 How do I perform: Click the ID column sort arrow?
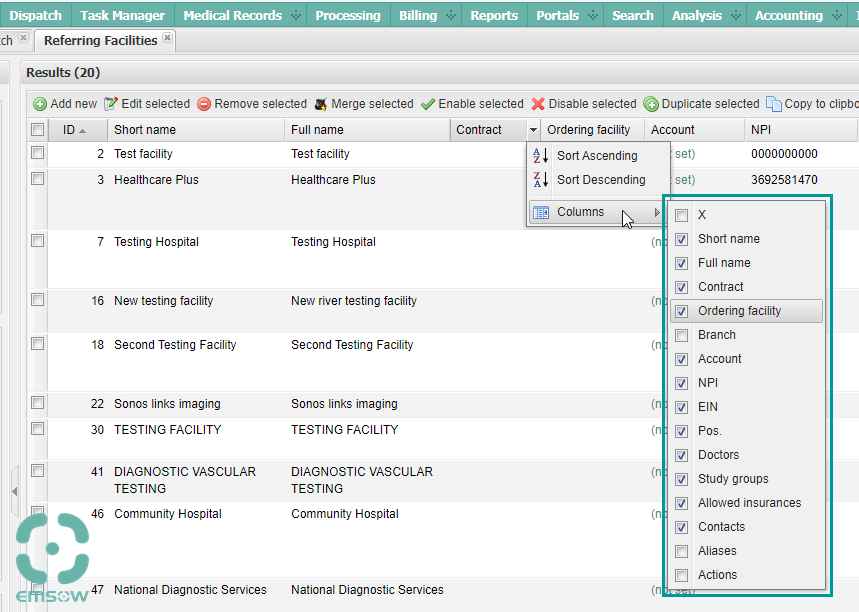click(x=83, y=130)
